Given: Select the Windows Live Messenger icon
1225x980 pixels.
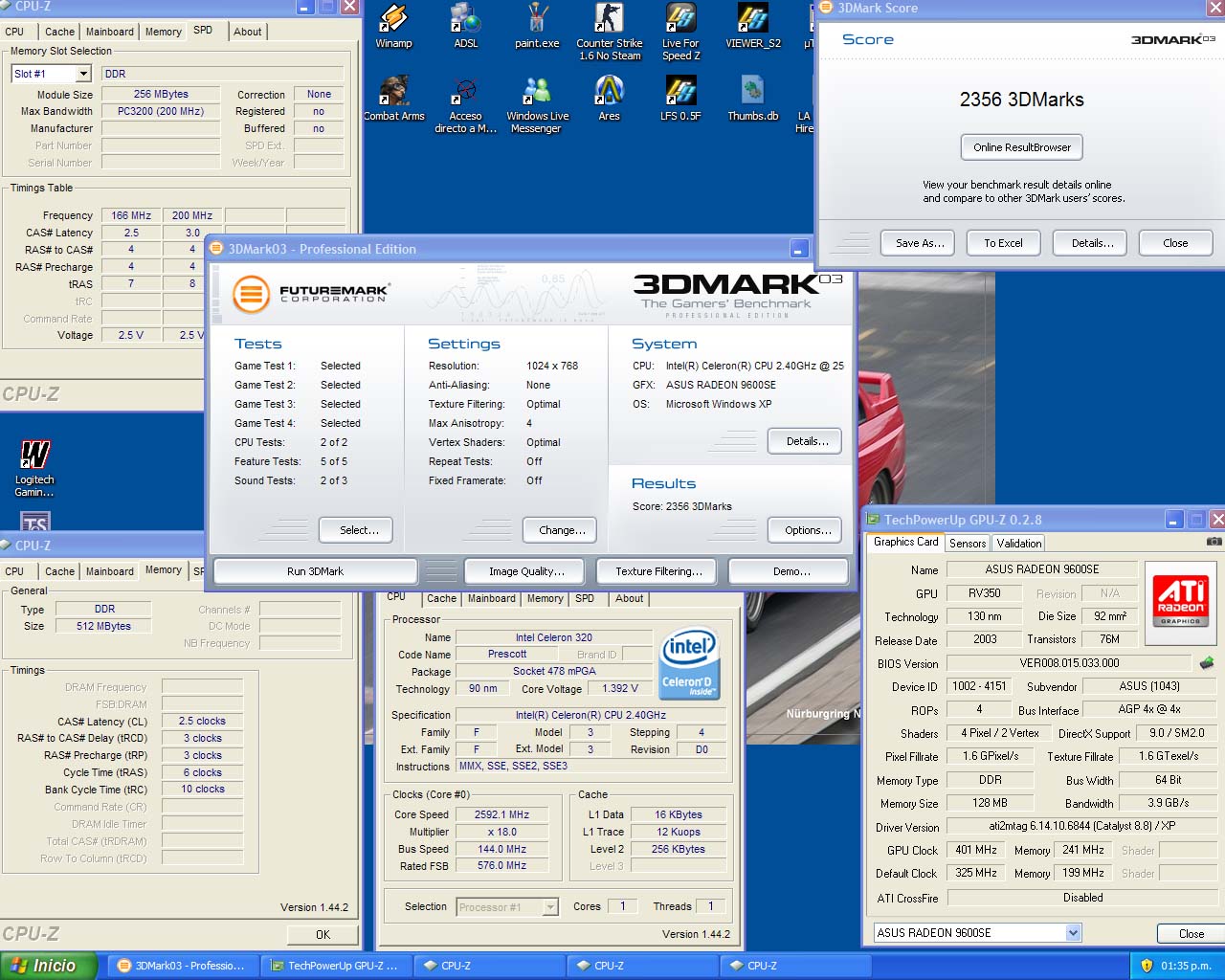Looking at the screenshot, I should tap(537, 104).
